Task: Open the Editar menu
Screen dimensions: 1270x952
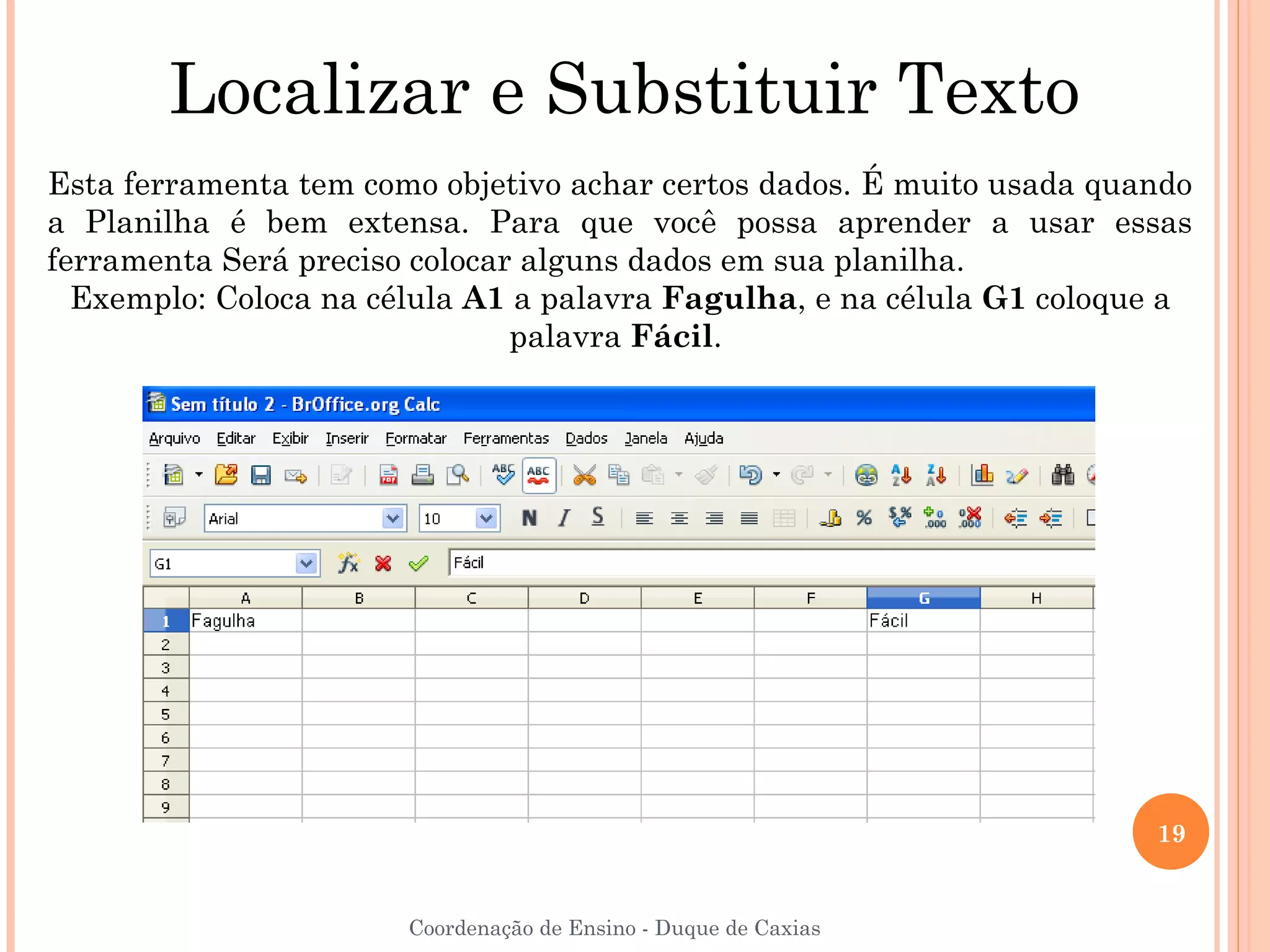Action: tap(236, 438)
